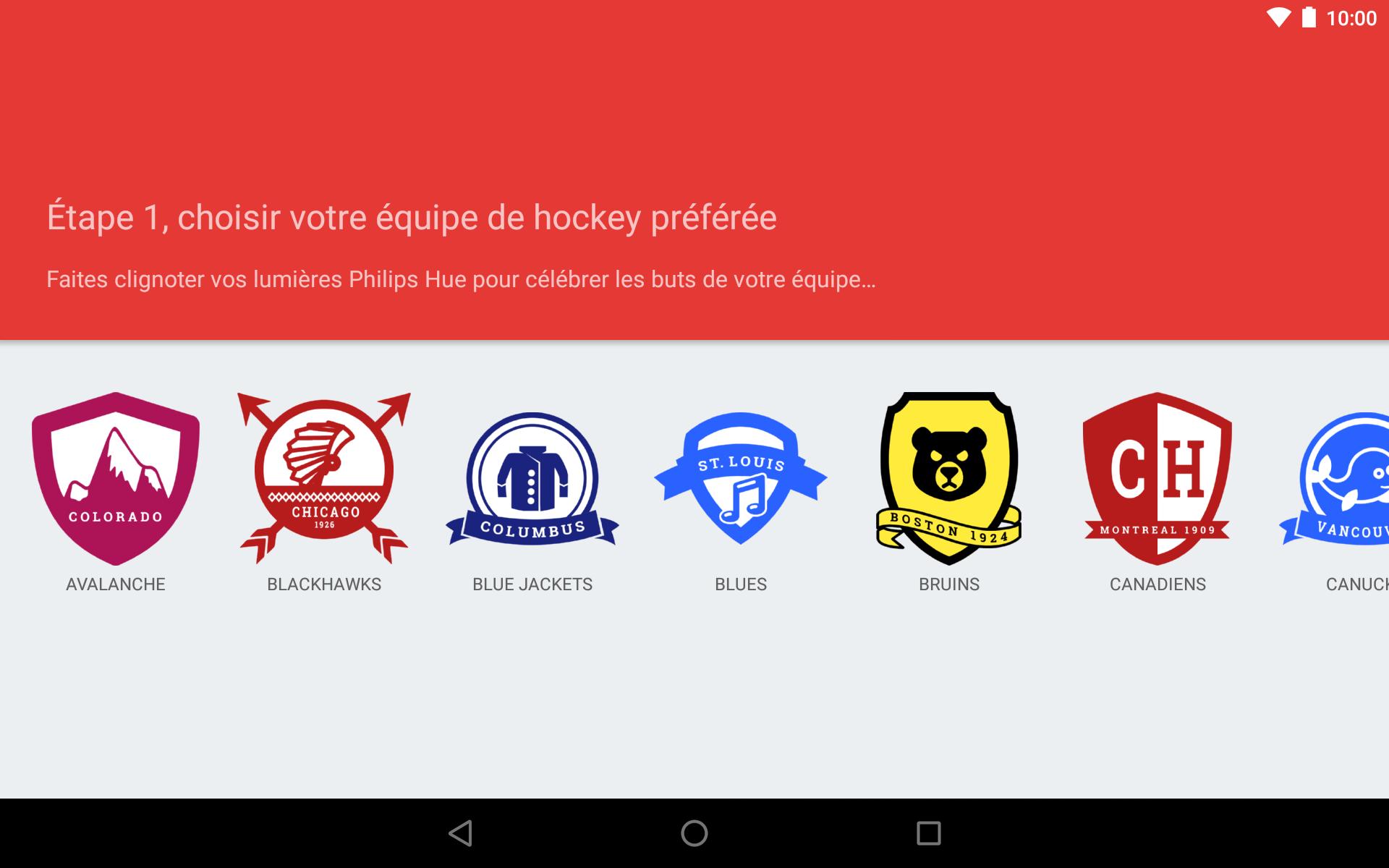Pick the Columbus Blue Jackets badge

pos(532,479)
